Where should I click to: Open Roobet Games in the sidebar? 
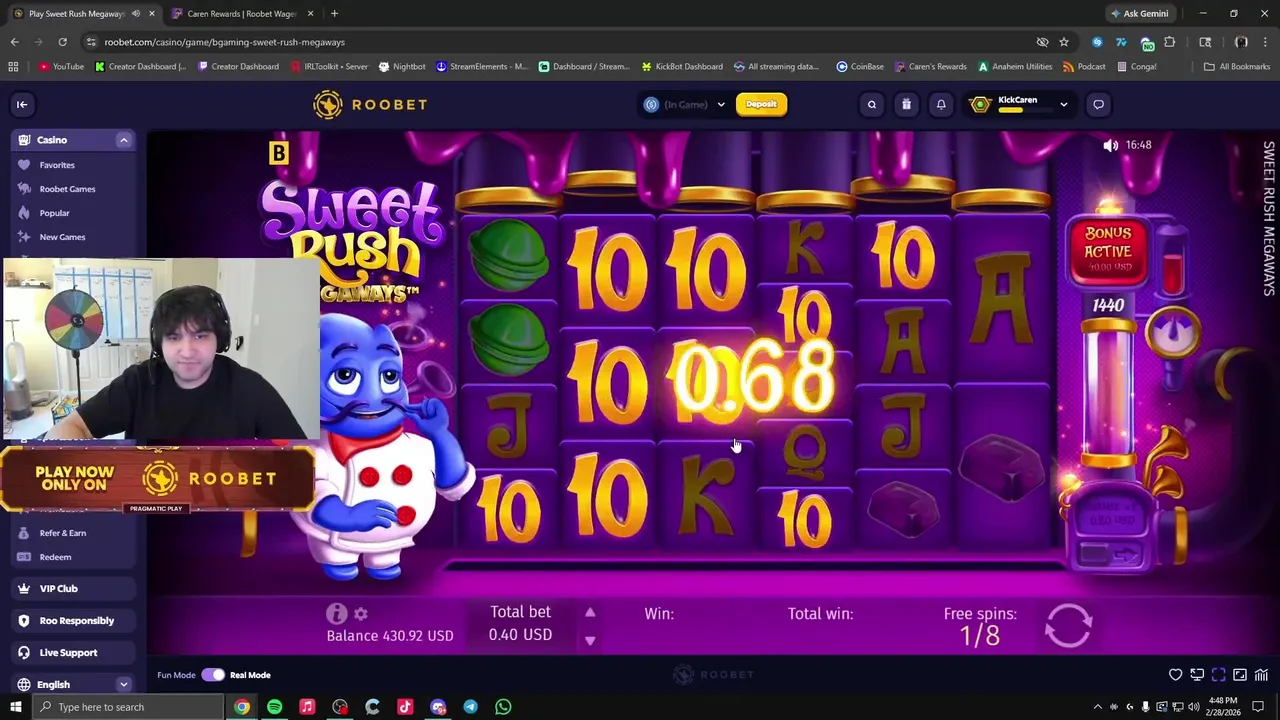coord(67,189)
